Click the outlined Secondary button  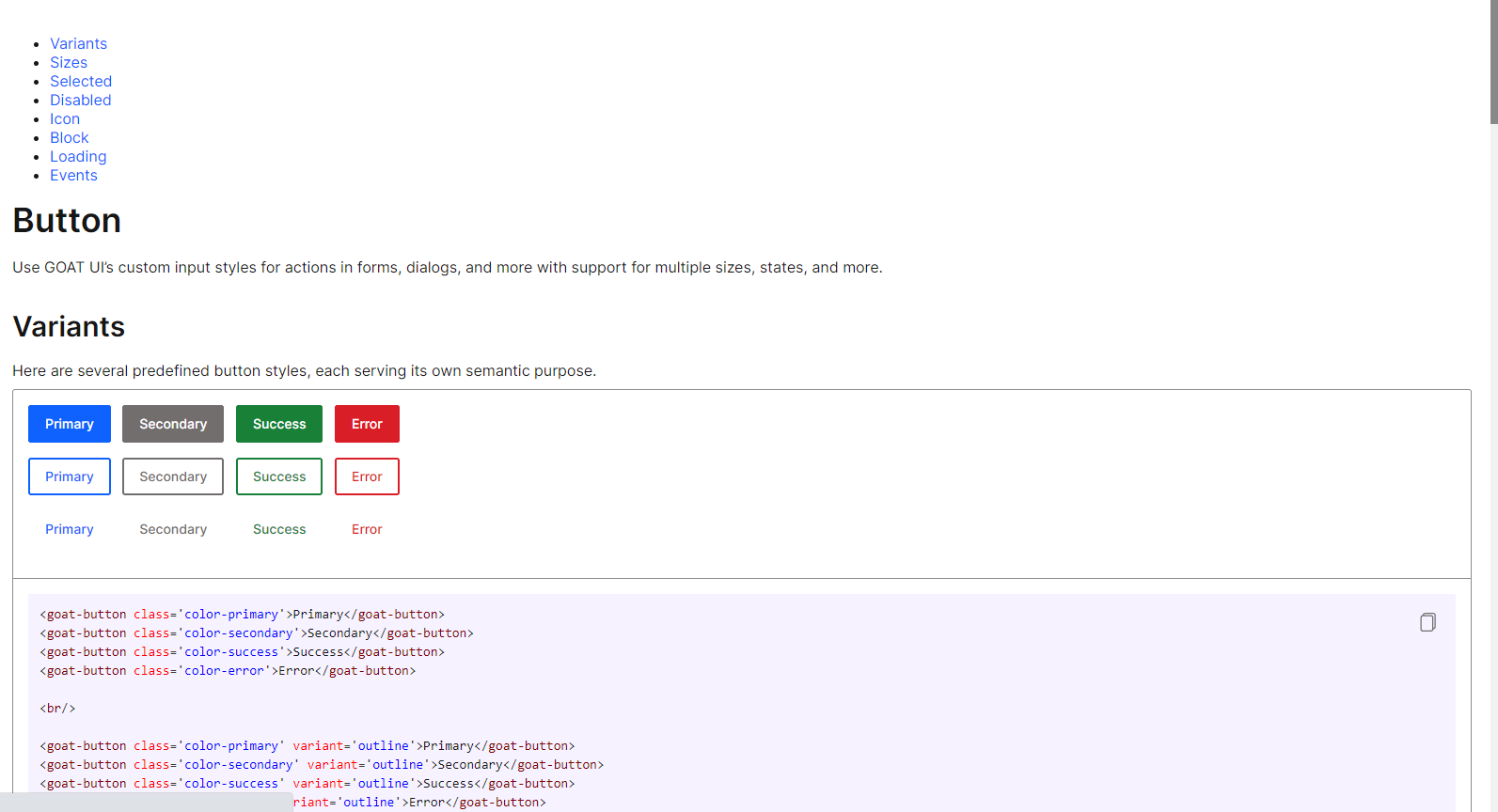[173, 476]
